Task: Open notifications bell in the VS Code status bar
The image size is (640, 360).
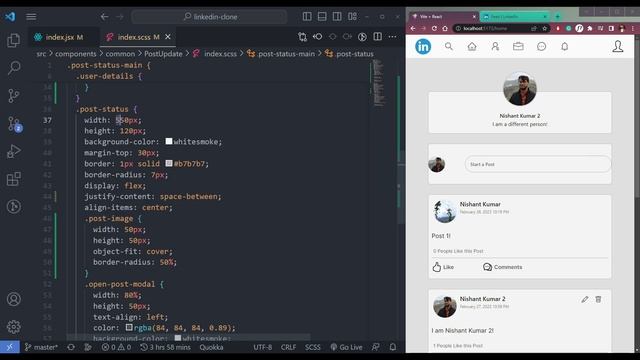Action: (393, 347)
